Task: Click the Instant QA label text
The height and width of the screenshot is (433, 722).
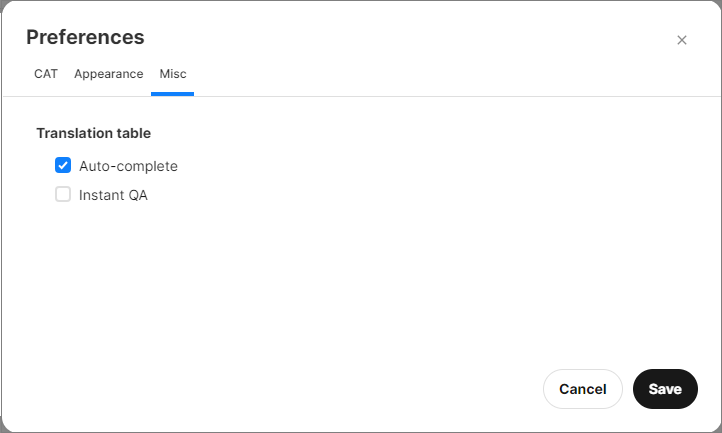Action: [x=113, y=195]
